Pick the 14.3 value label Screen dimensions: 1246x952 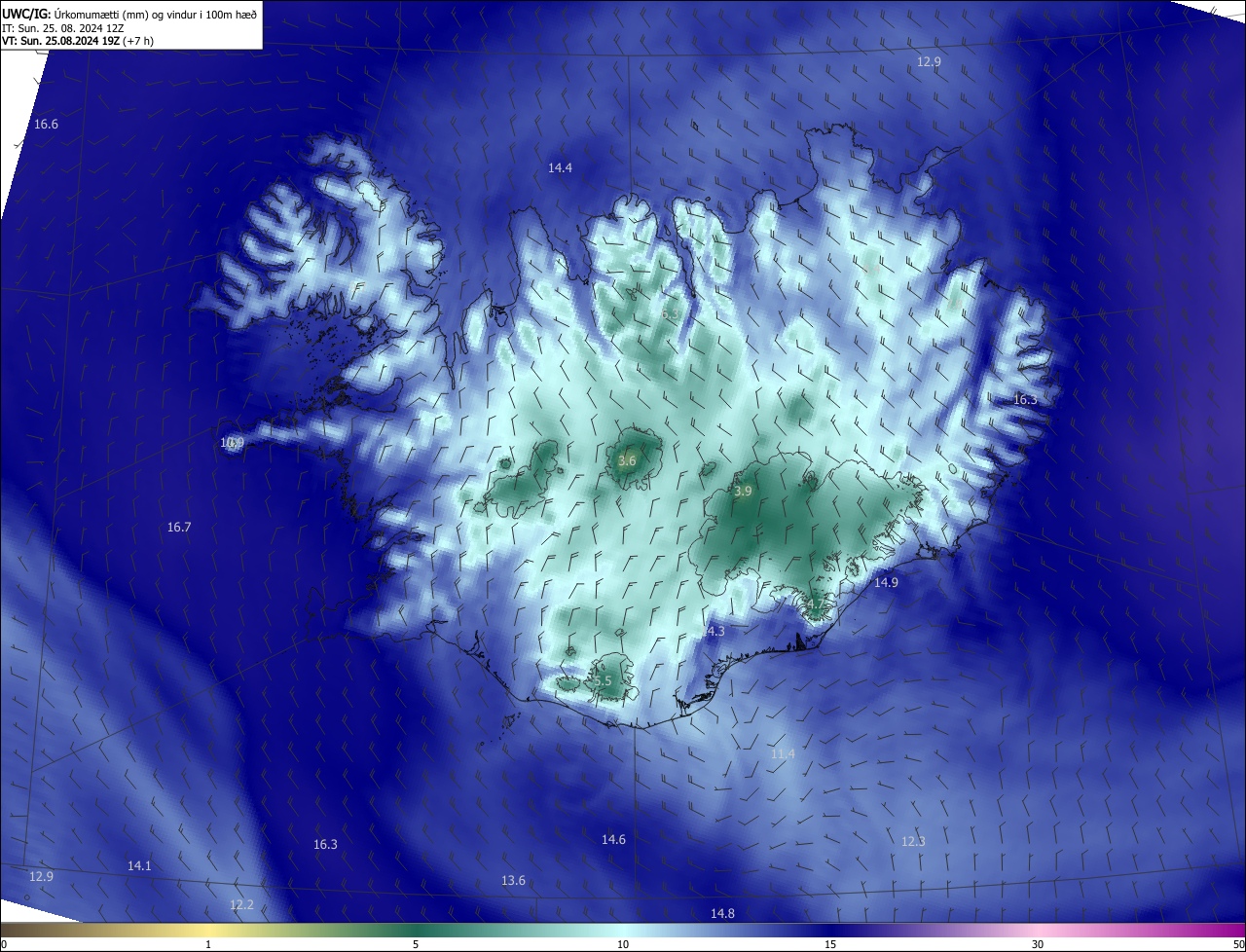tap(713, 632)
